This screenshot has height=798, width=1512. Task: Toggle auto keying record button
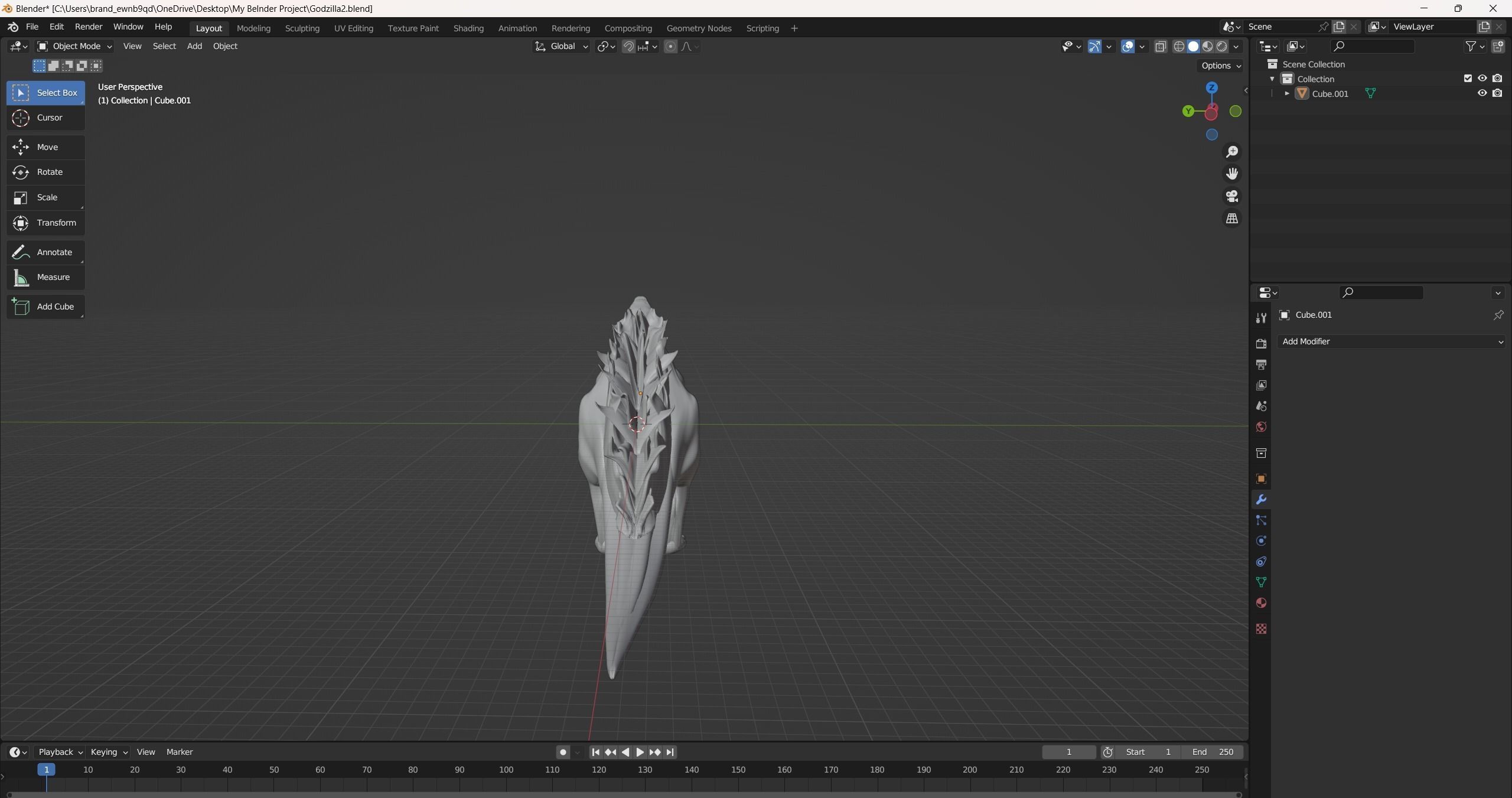563,752
